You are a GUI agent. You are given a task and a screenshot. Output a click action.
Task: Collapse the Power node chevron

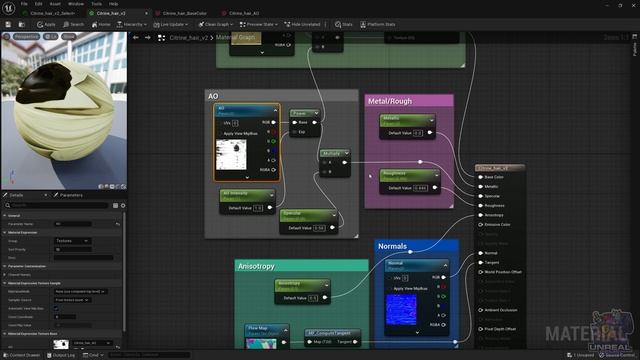[316, 113]
